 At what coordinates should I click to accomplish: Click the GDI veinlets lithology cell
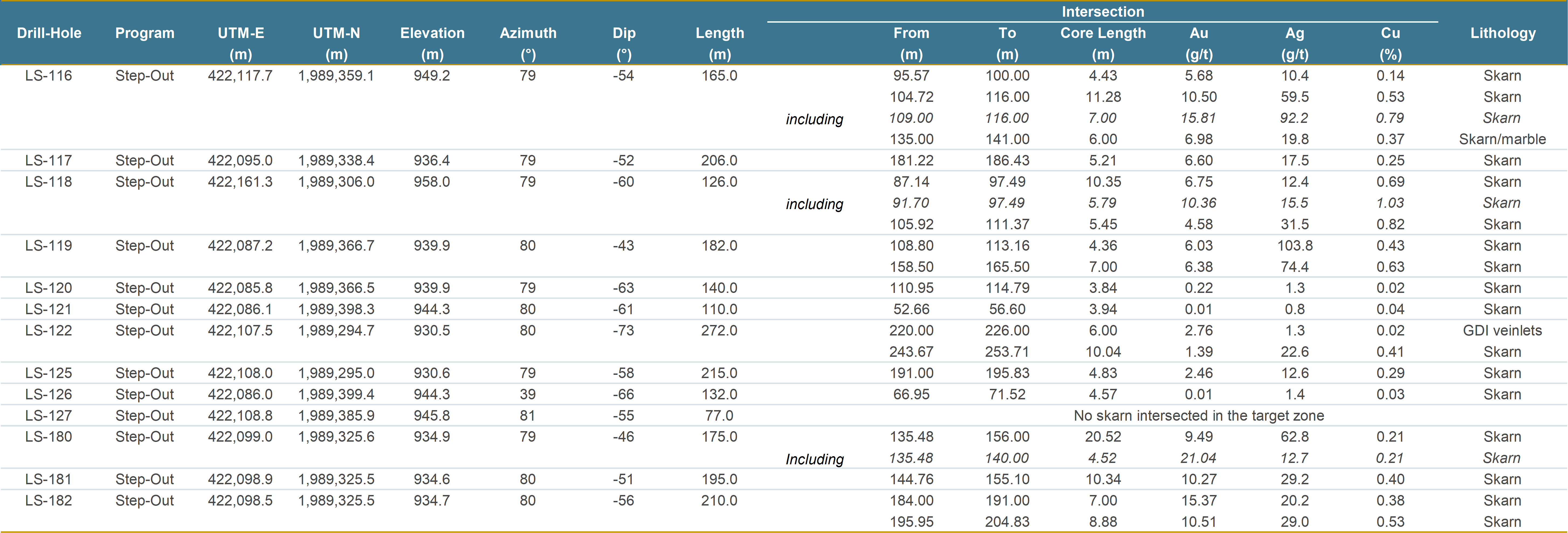coord(1502,330)
